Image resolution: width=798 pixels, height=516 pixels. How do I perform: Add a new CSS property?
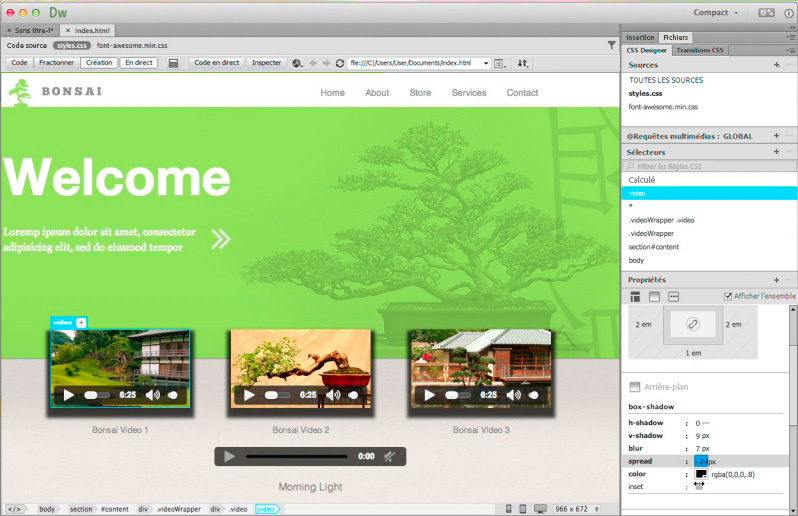click(x=776, y=280)
